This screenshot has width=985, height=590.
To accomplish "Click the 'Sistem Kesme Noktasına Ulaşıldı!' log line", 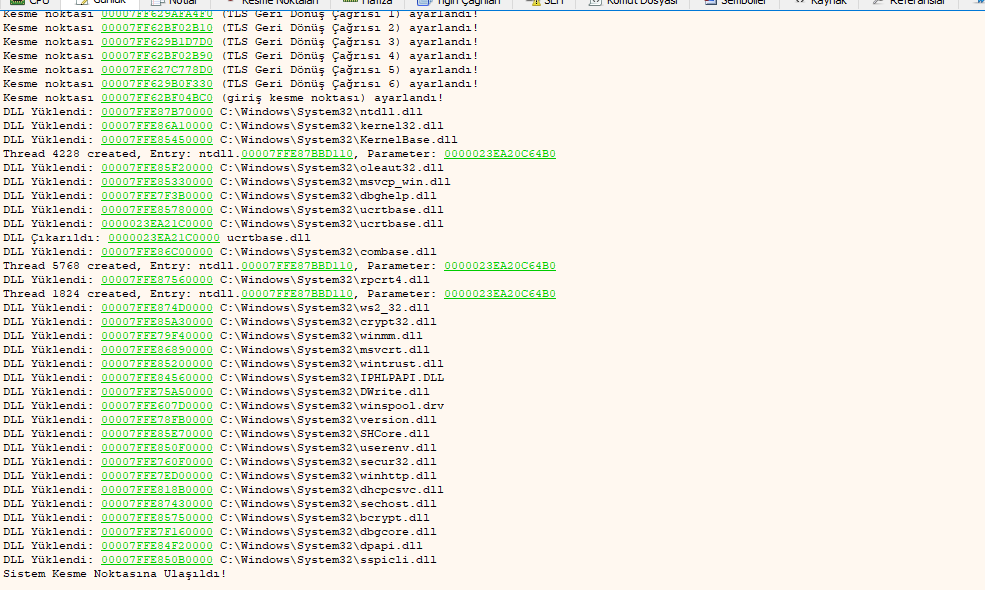I will pyautogui.click(x=115, y=574).
